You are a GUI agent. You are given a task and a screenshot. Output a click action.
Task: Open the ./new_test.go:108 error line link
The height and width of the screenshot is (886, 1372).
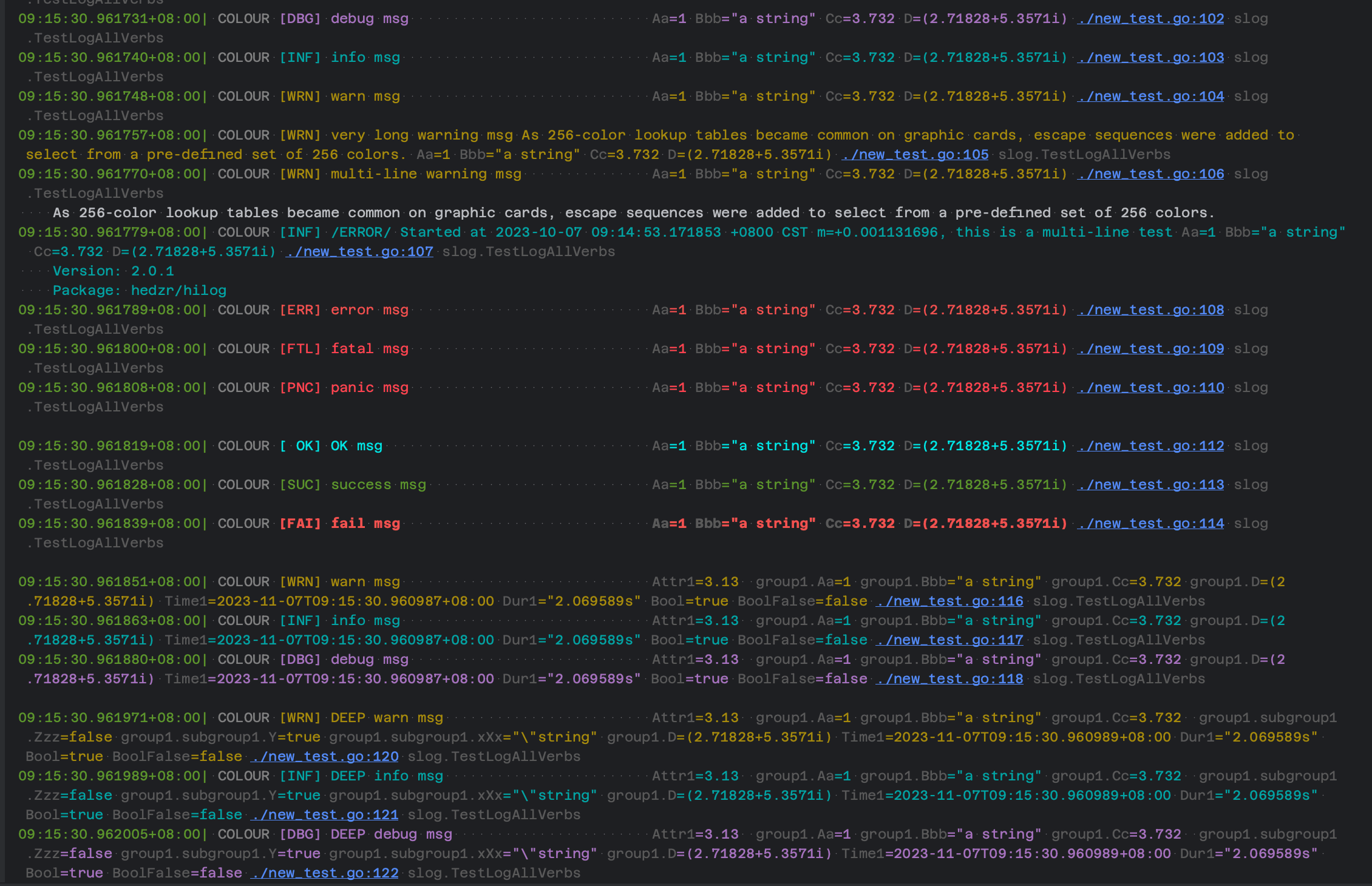pyautogui.click(x=1150, y=310)
